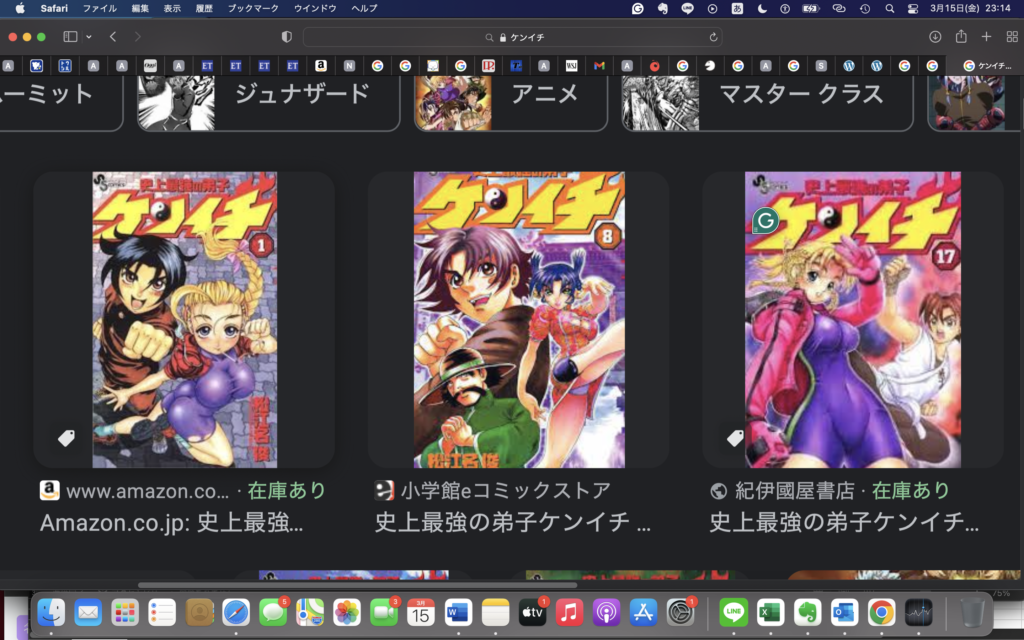
Task: Open the Safari sidebar
Action: coord(71,37)
